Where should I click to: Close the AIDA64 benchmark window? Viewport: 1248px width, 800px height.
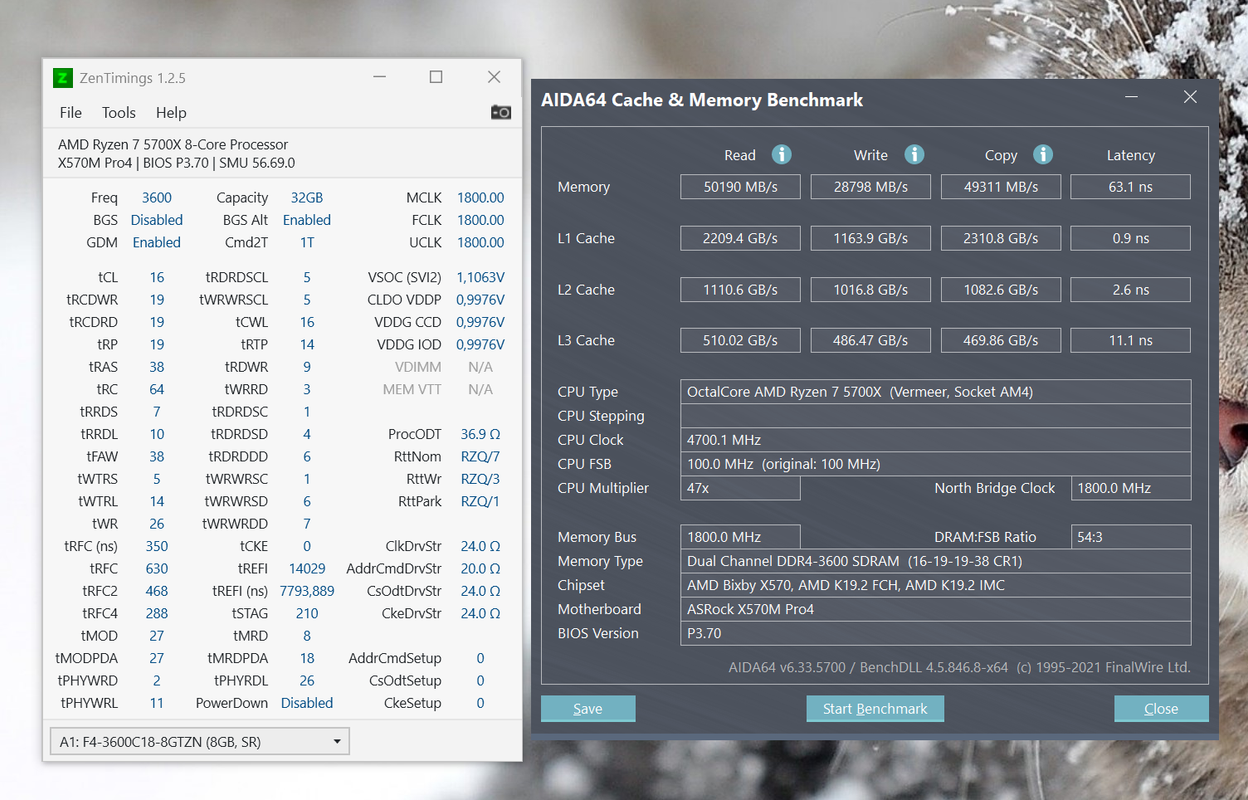pyautogui.click(x=1190, y=97)
